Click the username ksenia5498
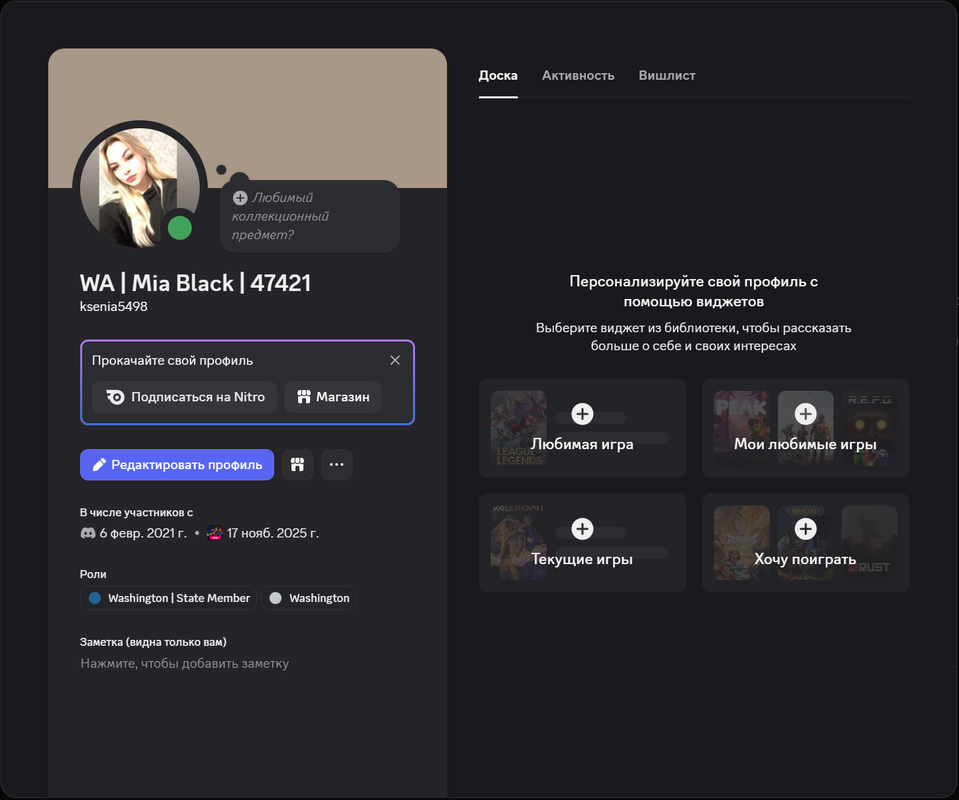This screenshot has width=959, height=800. (x=114, y=306)
